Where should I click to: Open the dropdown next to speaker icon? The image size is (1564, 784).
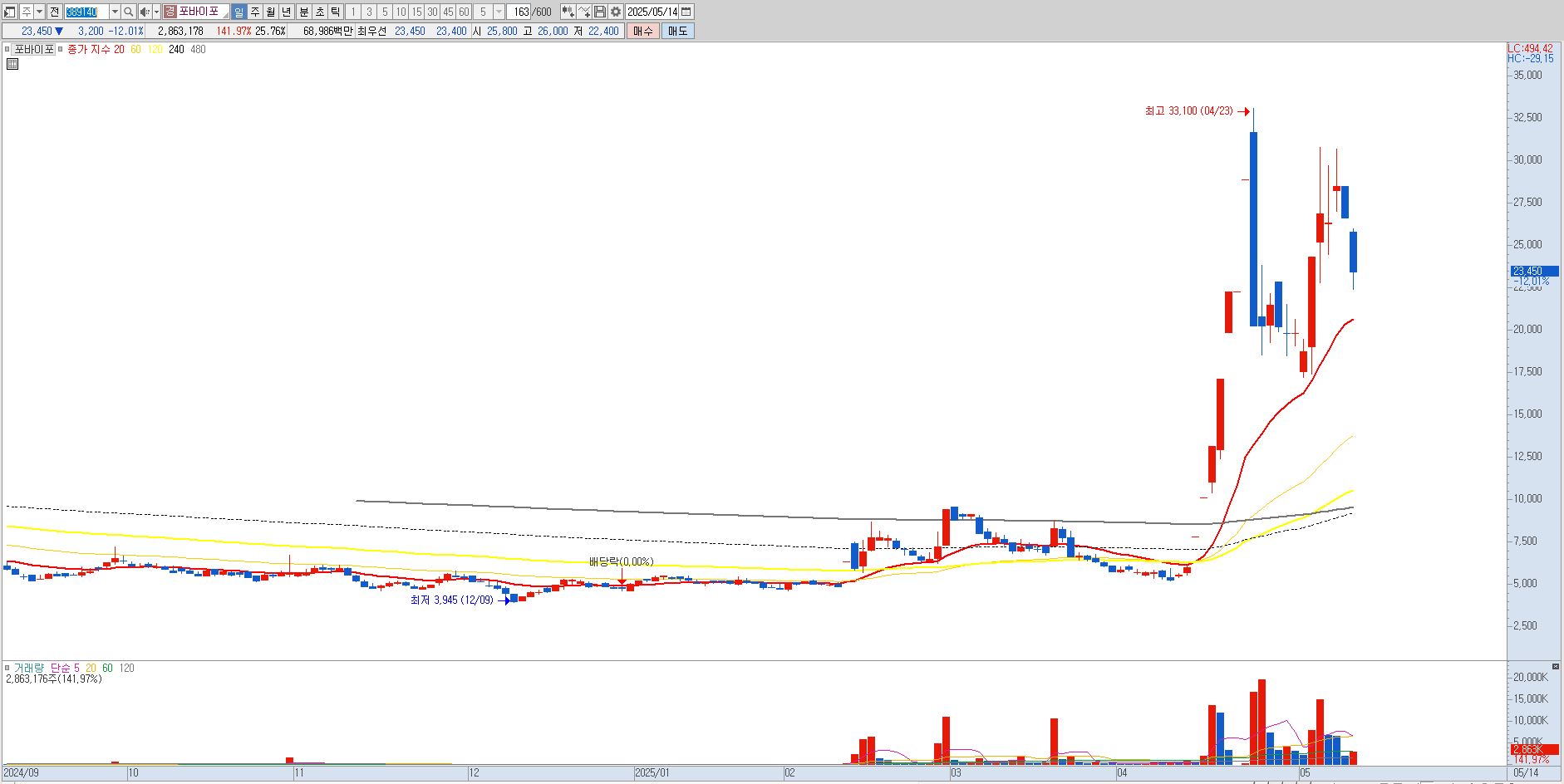[156, 12]
